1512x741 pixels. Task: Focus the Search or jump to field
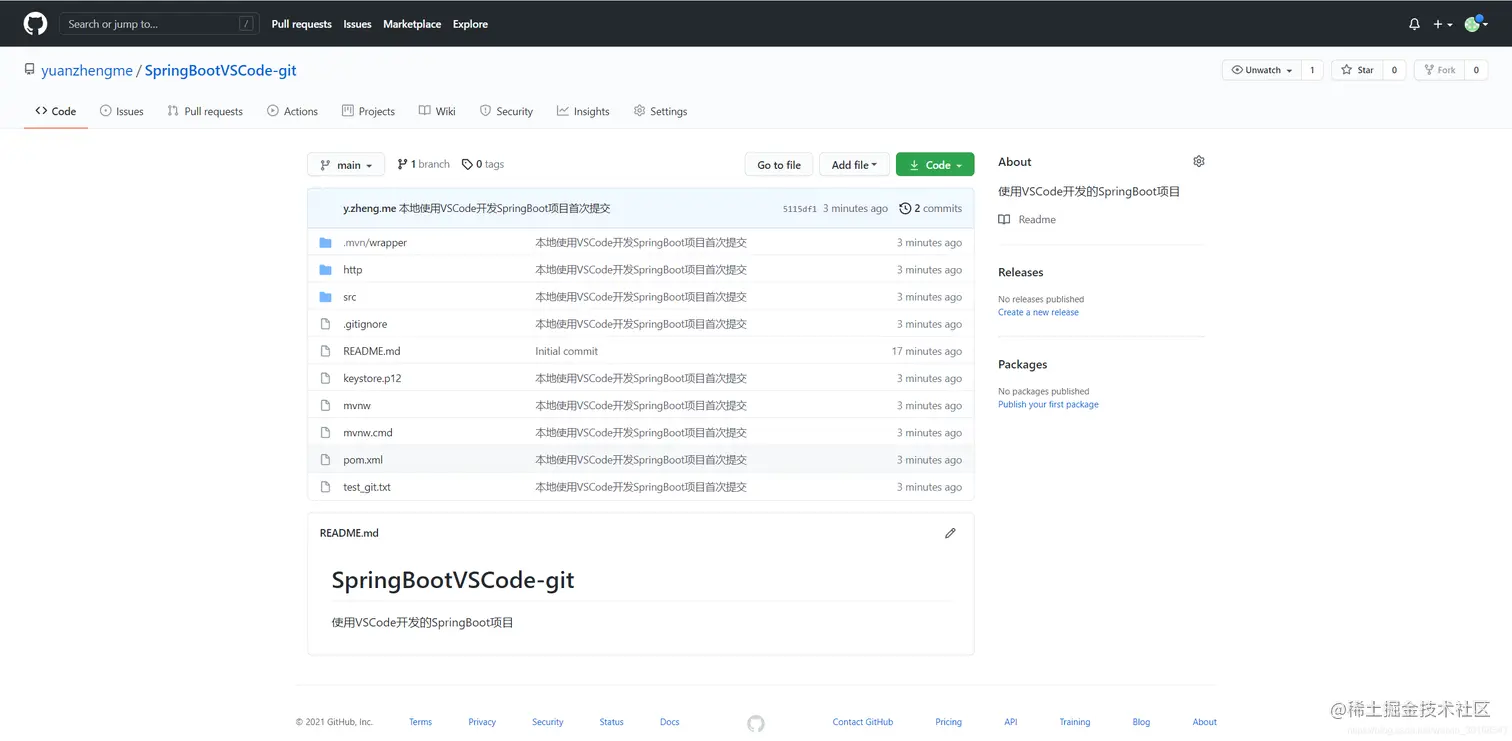pos(159,24)
